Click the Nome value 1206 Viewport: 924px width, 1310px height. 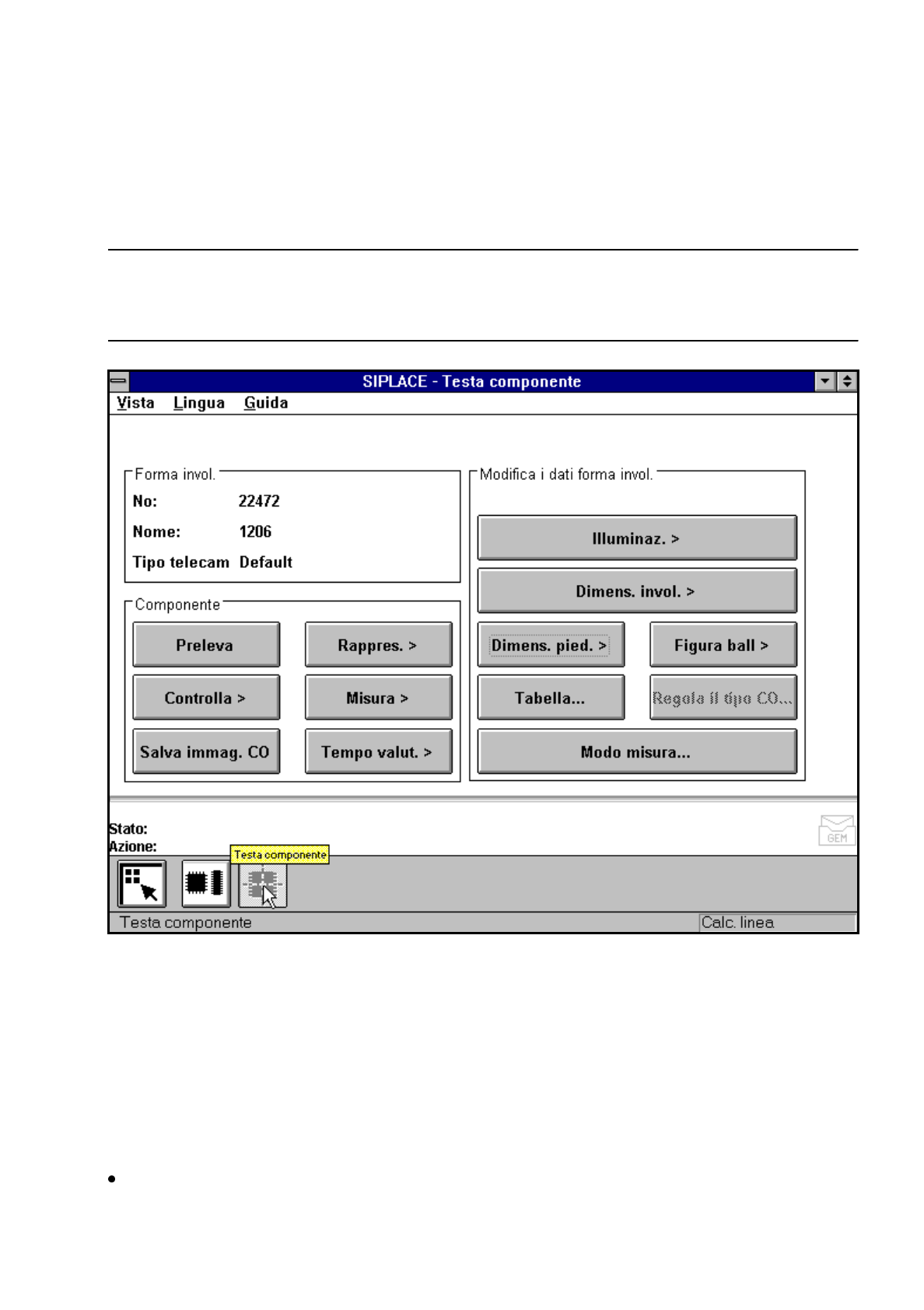pos(255,531)
